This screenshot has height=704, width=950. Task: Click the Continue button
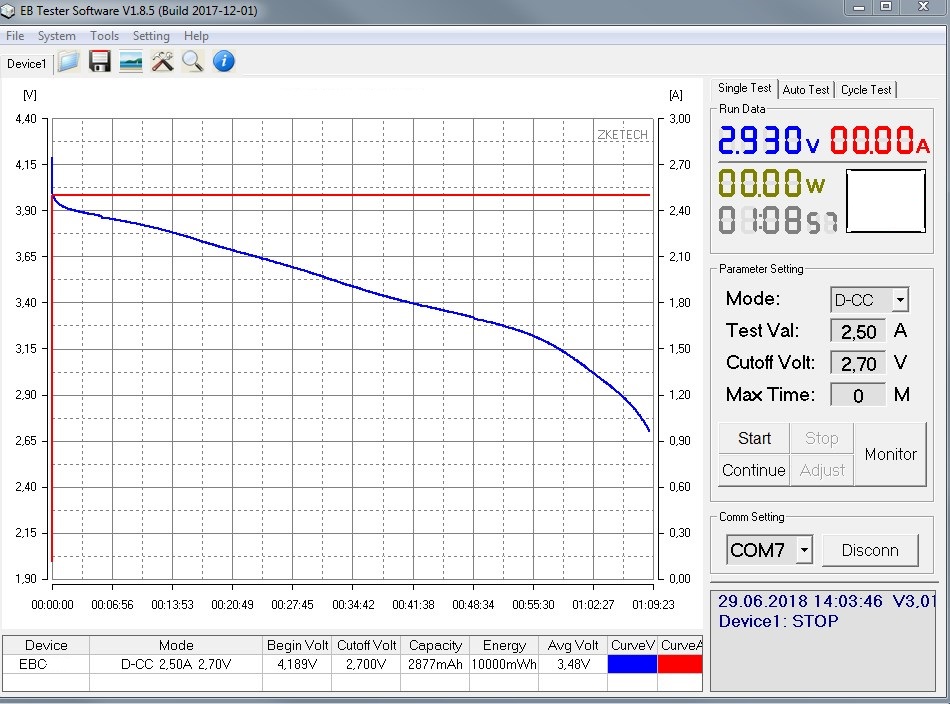[x=754, y=470]
